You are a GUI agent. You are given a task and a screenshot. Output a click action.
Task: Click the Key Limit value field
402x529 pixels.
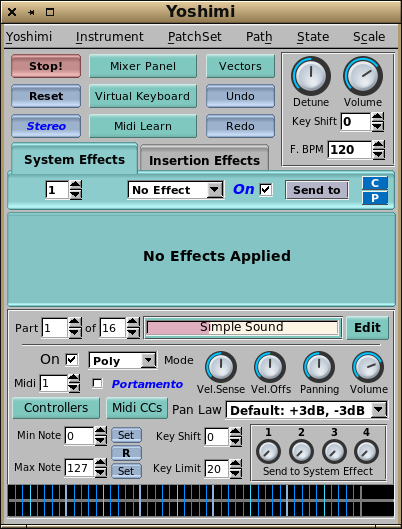[217, 469]
